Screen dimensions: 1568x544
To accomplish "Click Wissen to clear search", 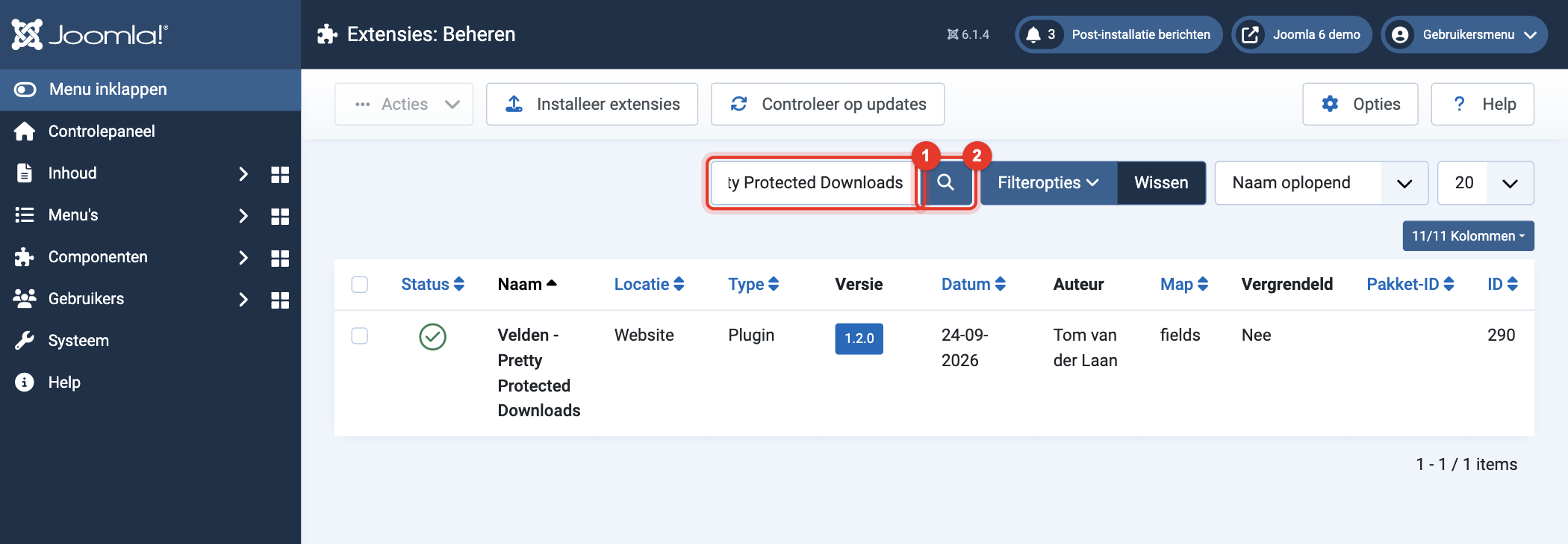I will (x=1161, y=183).
